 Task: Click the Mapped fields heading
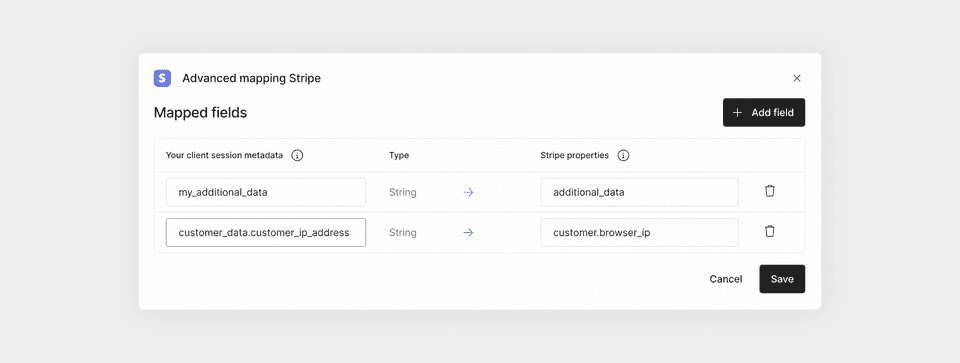200,113
